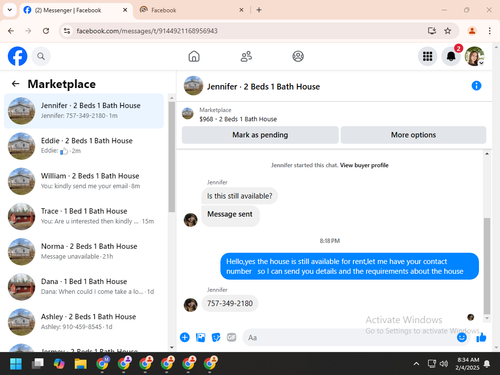Click the $968 Marketplace listing thumbnail
The width and height of the screenshot is (500, 375).
click(188, 114)
